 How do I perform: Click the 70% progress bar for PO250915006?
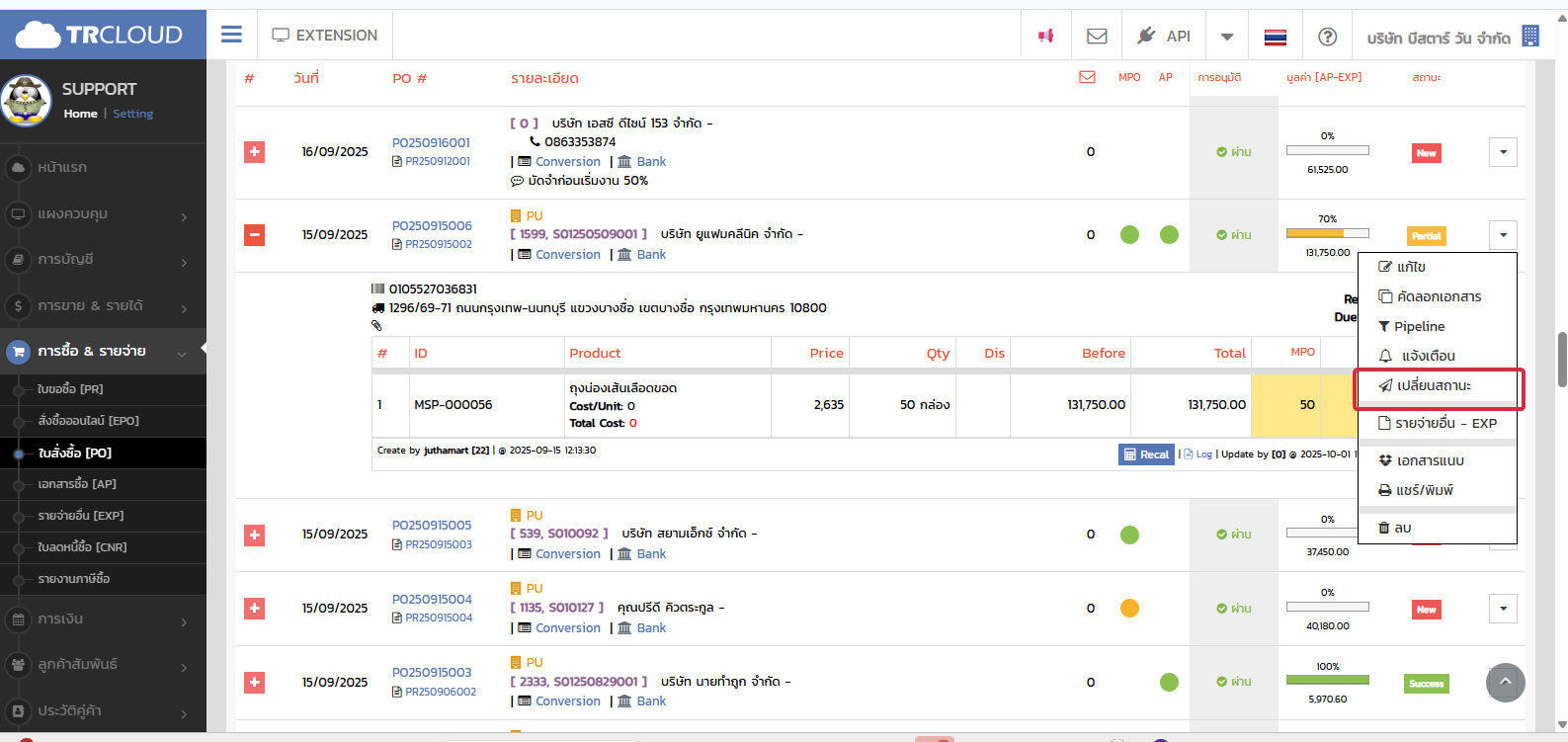pyautogui.click(x=1327, y=234)
